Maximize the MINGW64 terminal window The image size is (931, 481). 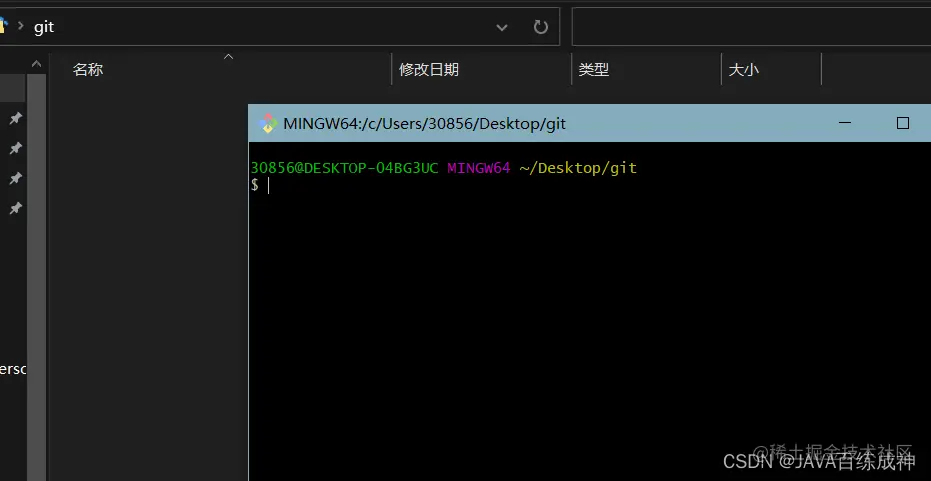click(x=902, y=123)
